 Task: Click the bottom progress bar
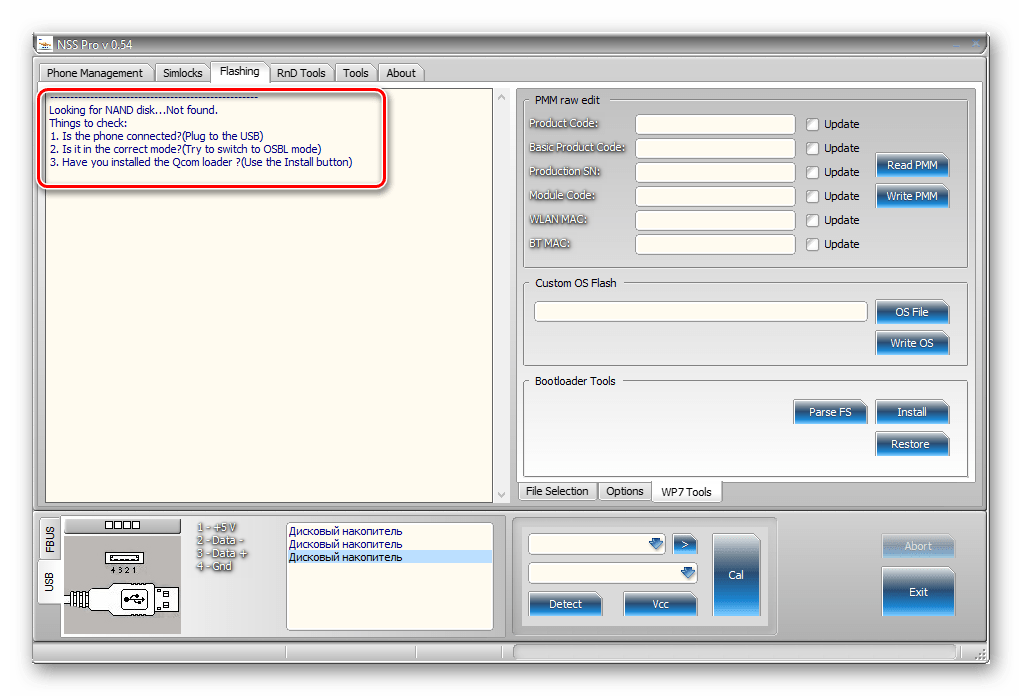coord(735,651)
